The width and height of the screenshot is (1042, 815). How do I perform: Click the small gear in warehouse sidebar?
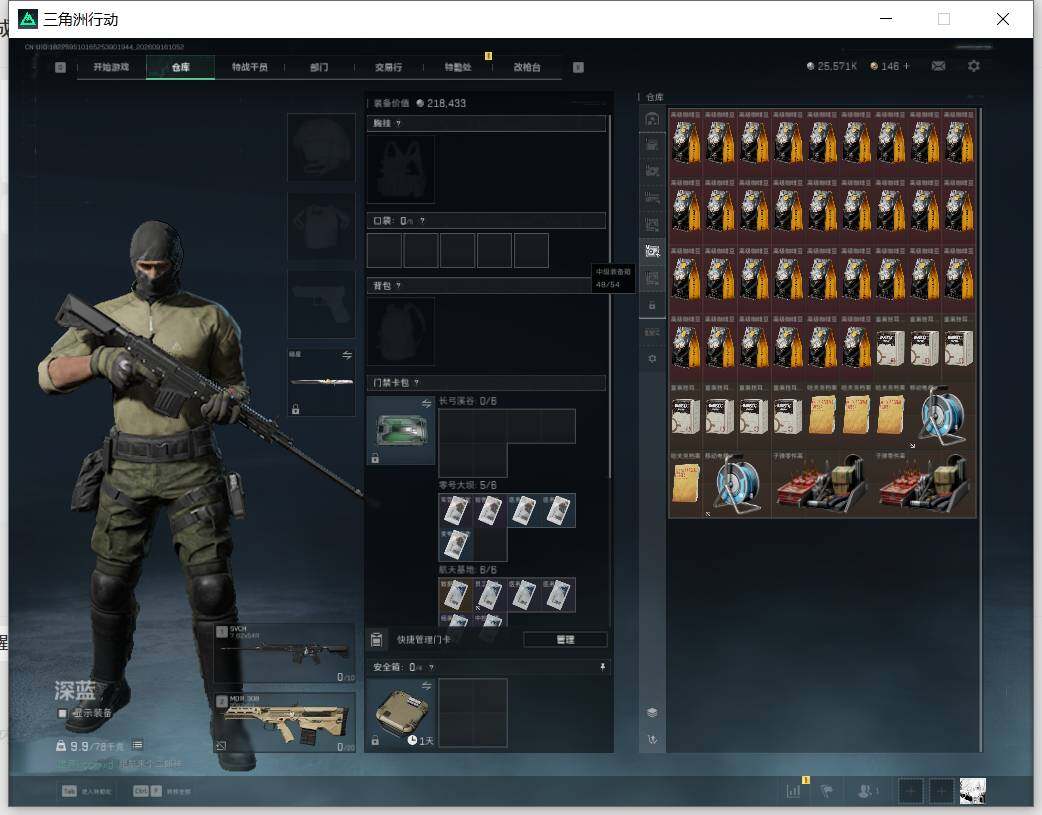(652, 358)
